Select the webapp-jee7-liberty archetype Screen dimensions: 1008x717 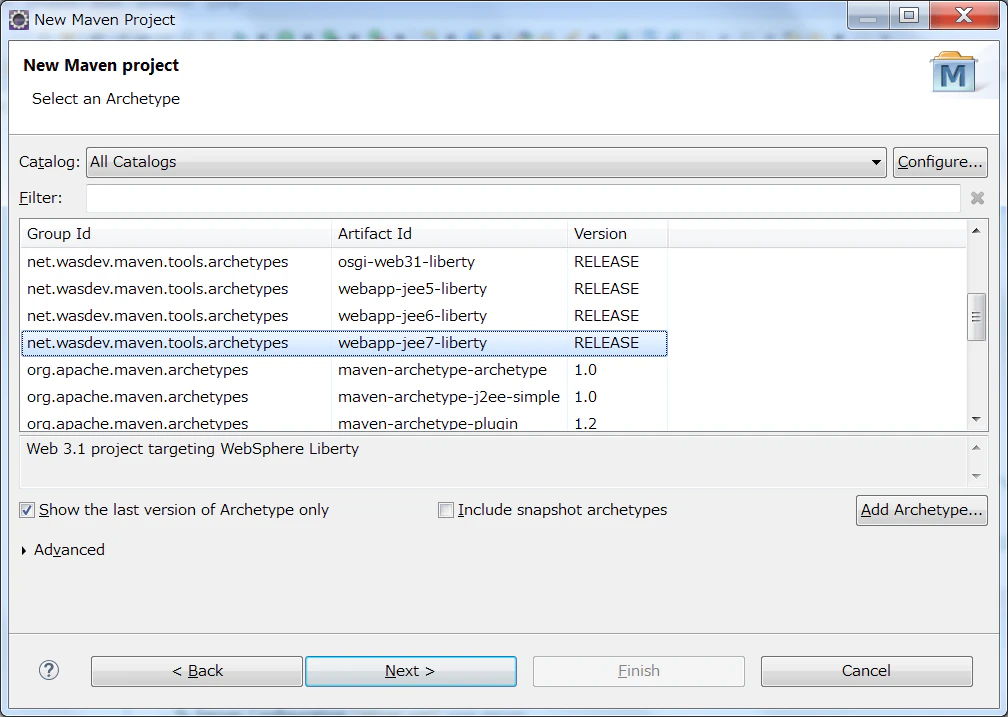(x=345, y=343)
